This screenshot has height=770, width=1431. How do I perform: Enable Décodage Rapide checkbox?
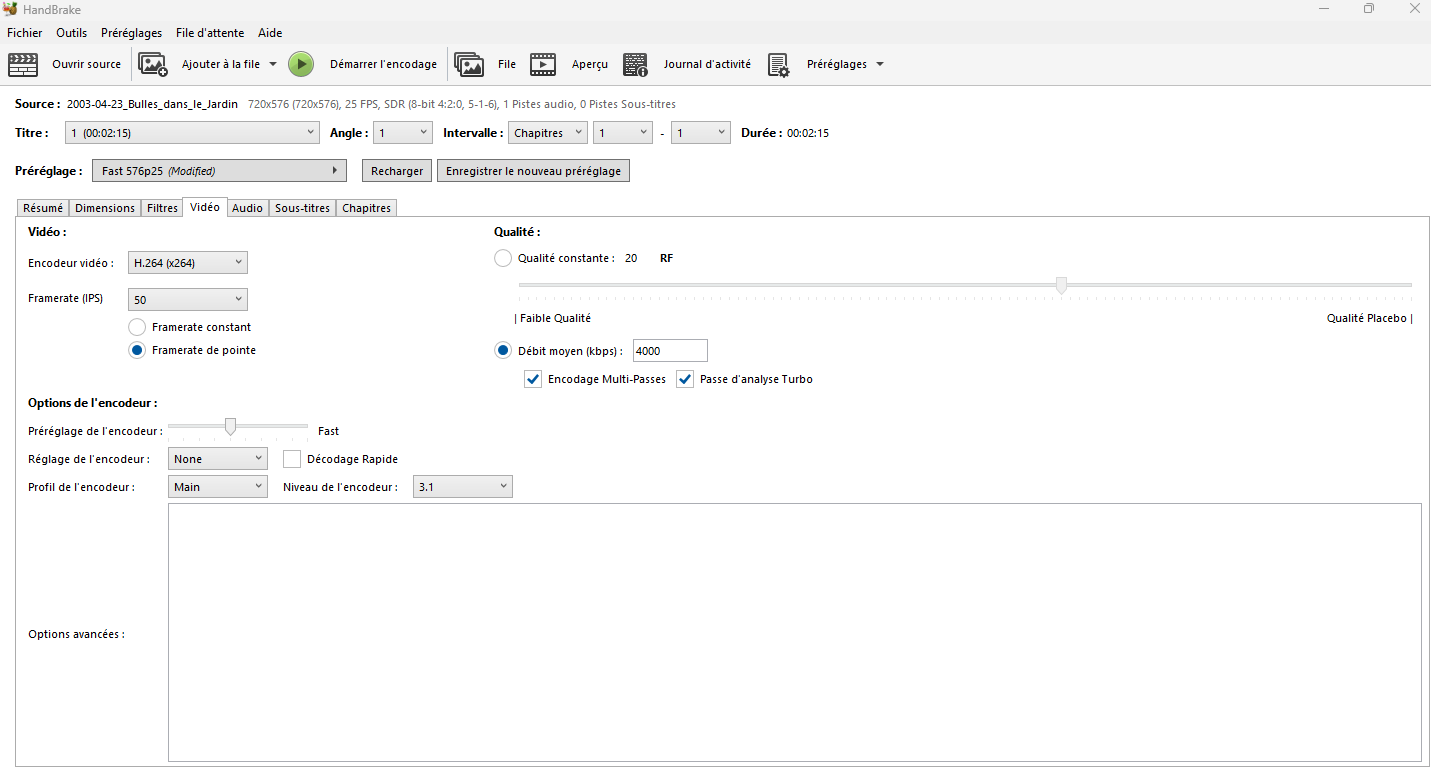(292, 459)
